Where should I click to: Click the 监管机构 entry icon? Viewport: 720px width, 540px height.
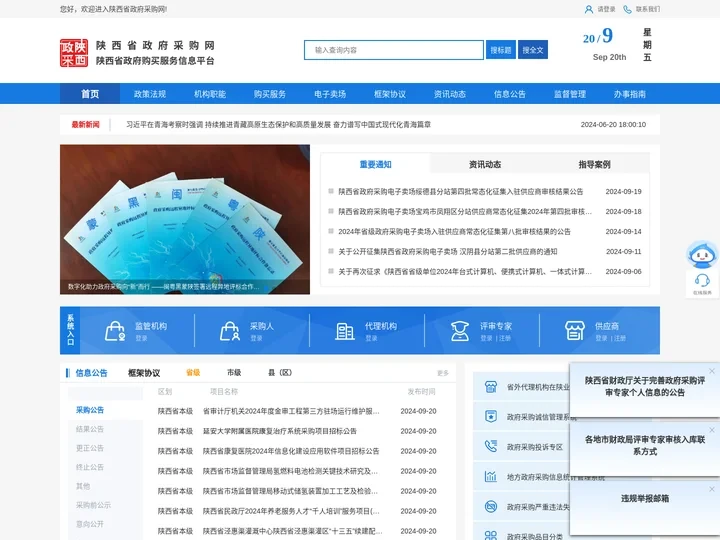pyautogui.click(x=115, y=331)
